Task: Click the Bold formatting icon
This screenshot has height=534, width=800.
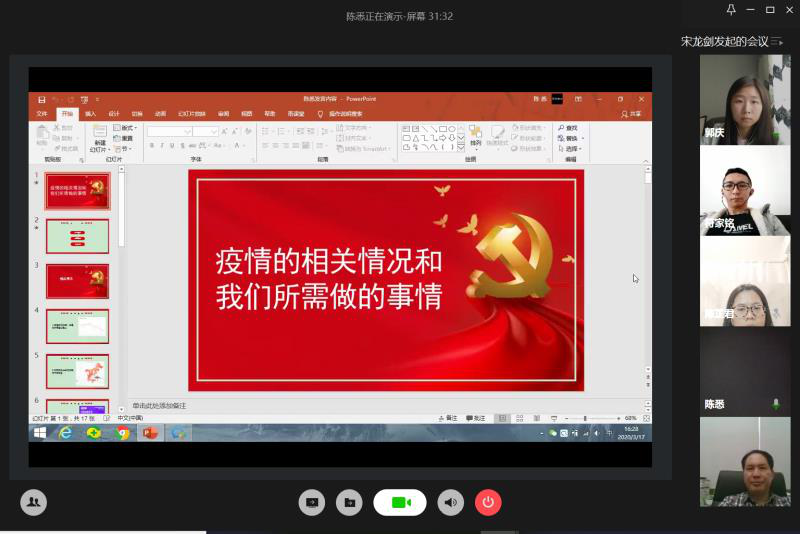Action: click(152, 146)
